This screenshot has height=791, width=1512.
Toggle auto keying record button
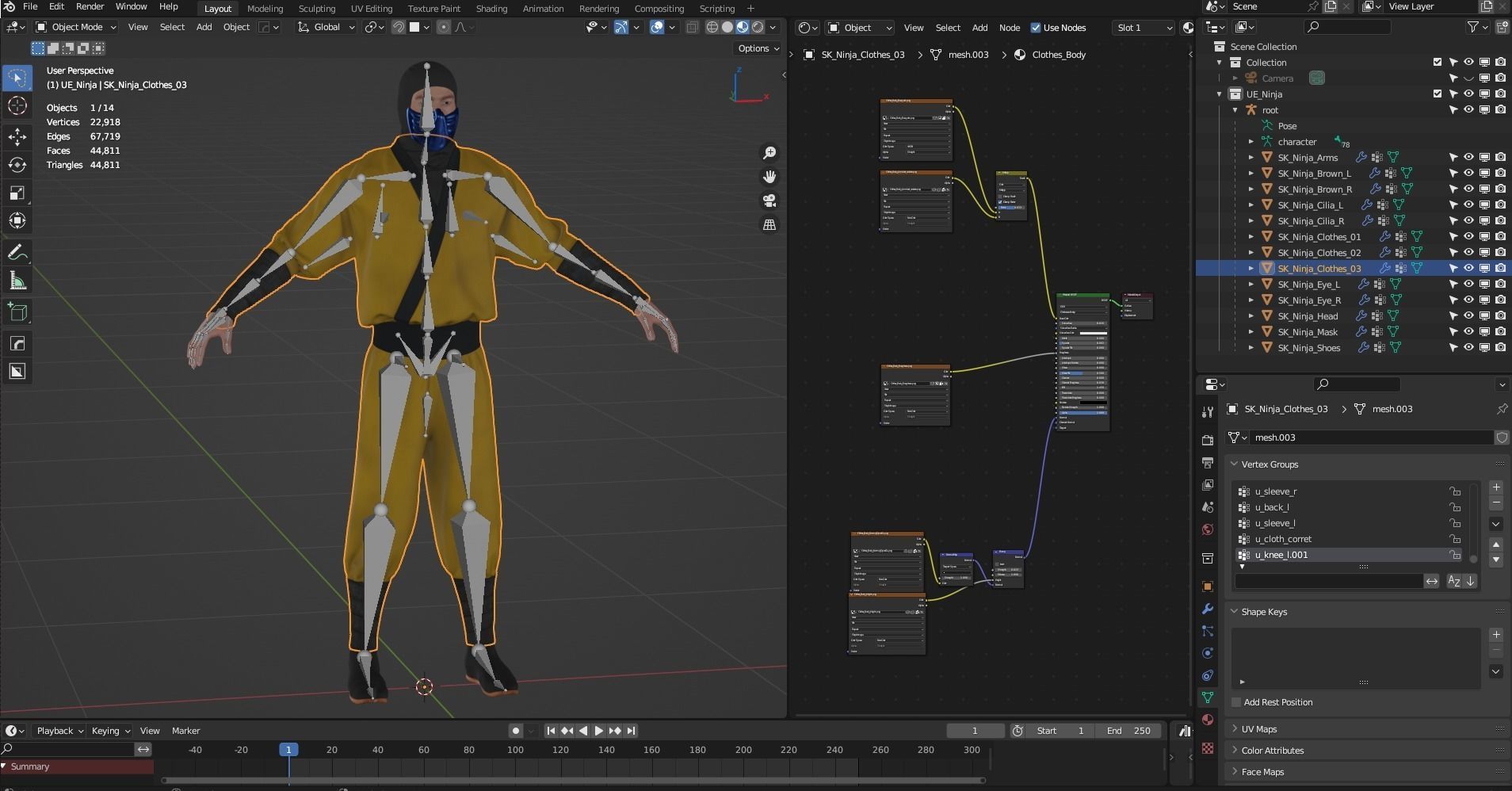516,731
